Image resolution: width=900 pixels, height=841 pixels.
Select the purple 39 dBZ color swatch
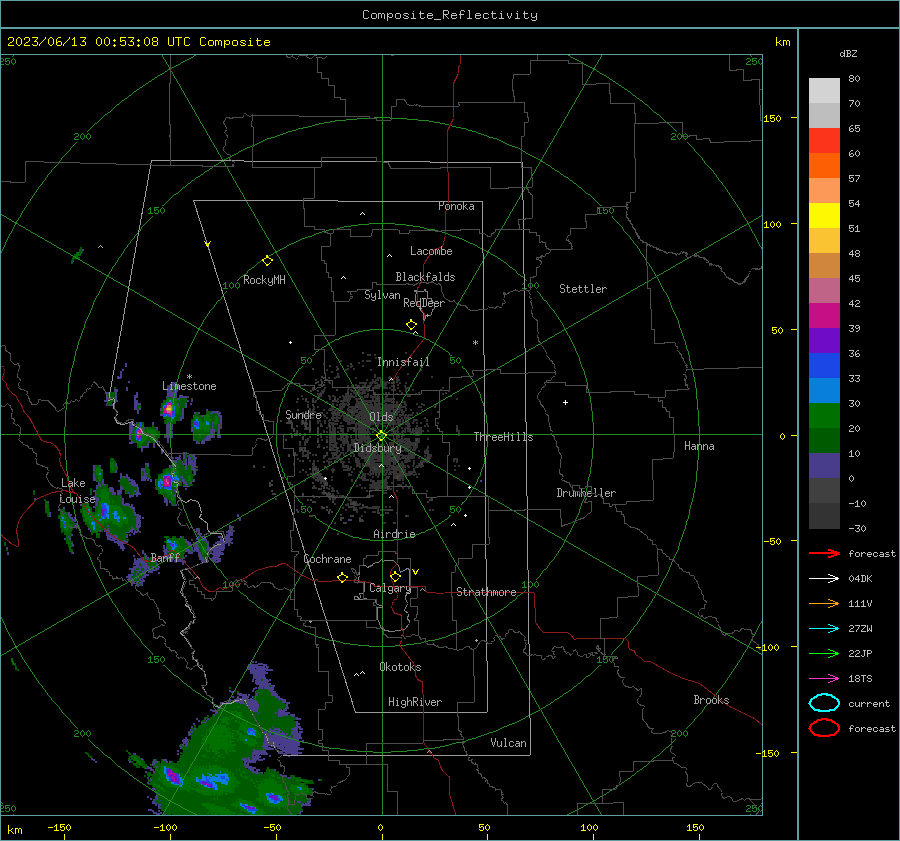824,340
